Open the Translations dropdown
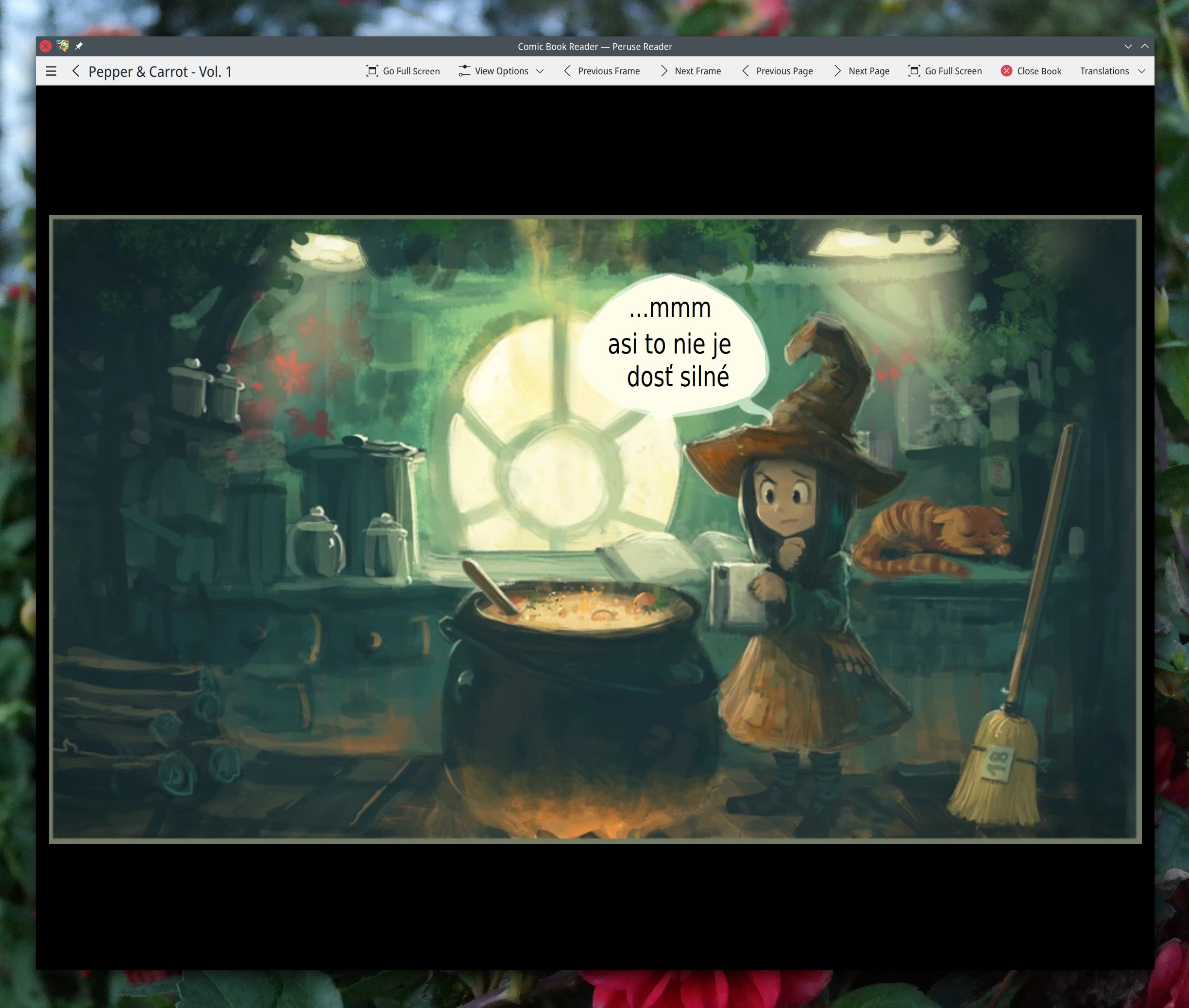The image size is (1189, 1008). [x=1112, y=71]
